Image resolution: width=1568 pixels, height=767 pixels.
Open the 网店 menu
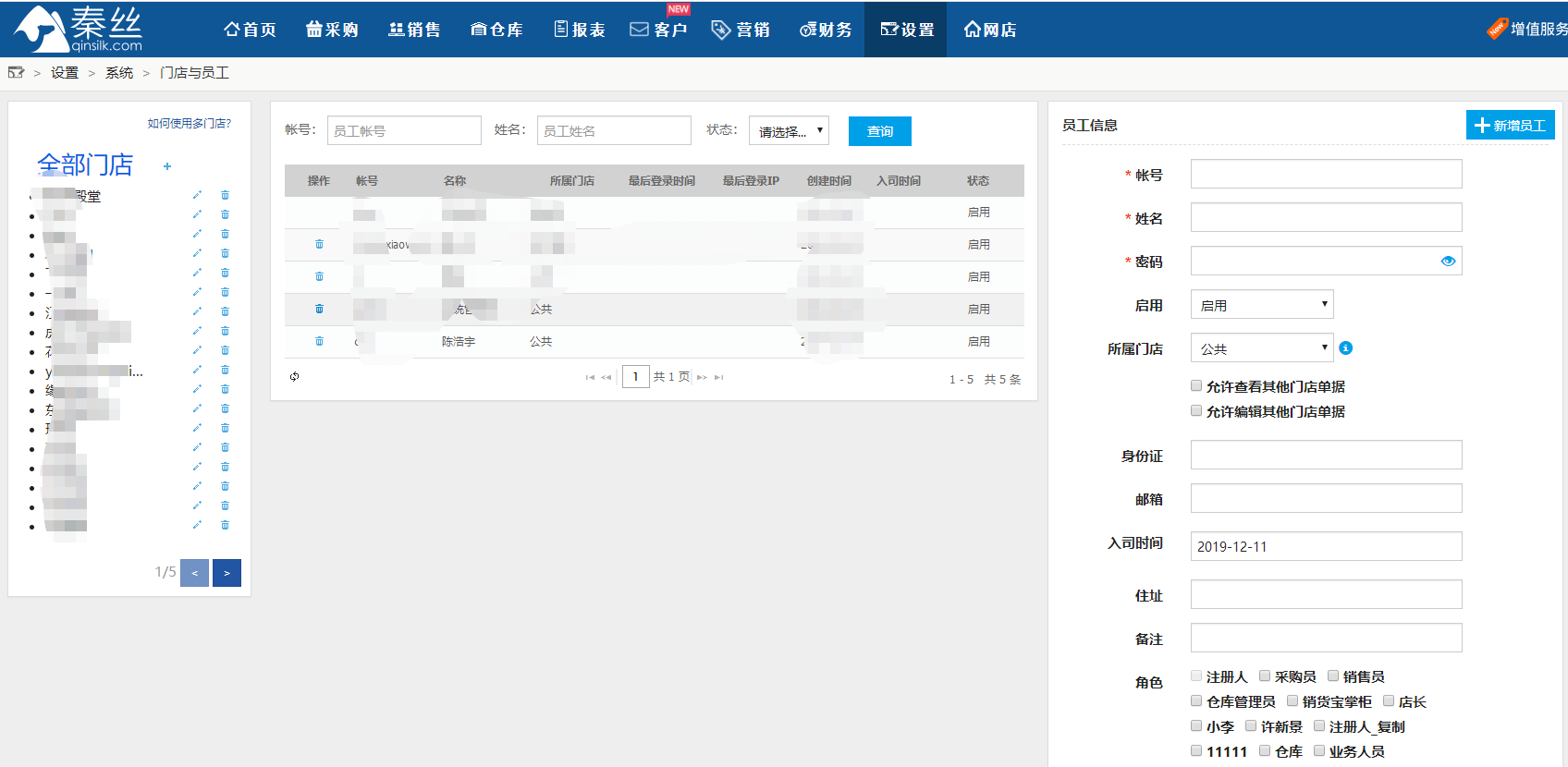pyautogui.click(x=990, y=30)
